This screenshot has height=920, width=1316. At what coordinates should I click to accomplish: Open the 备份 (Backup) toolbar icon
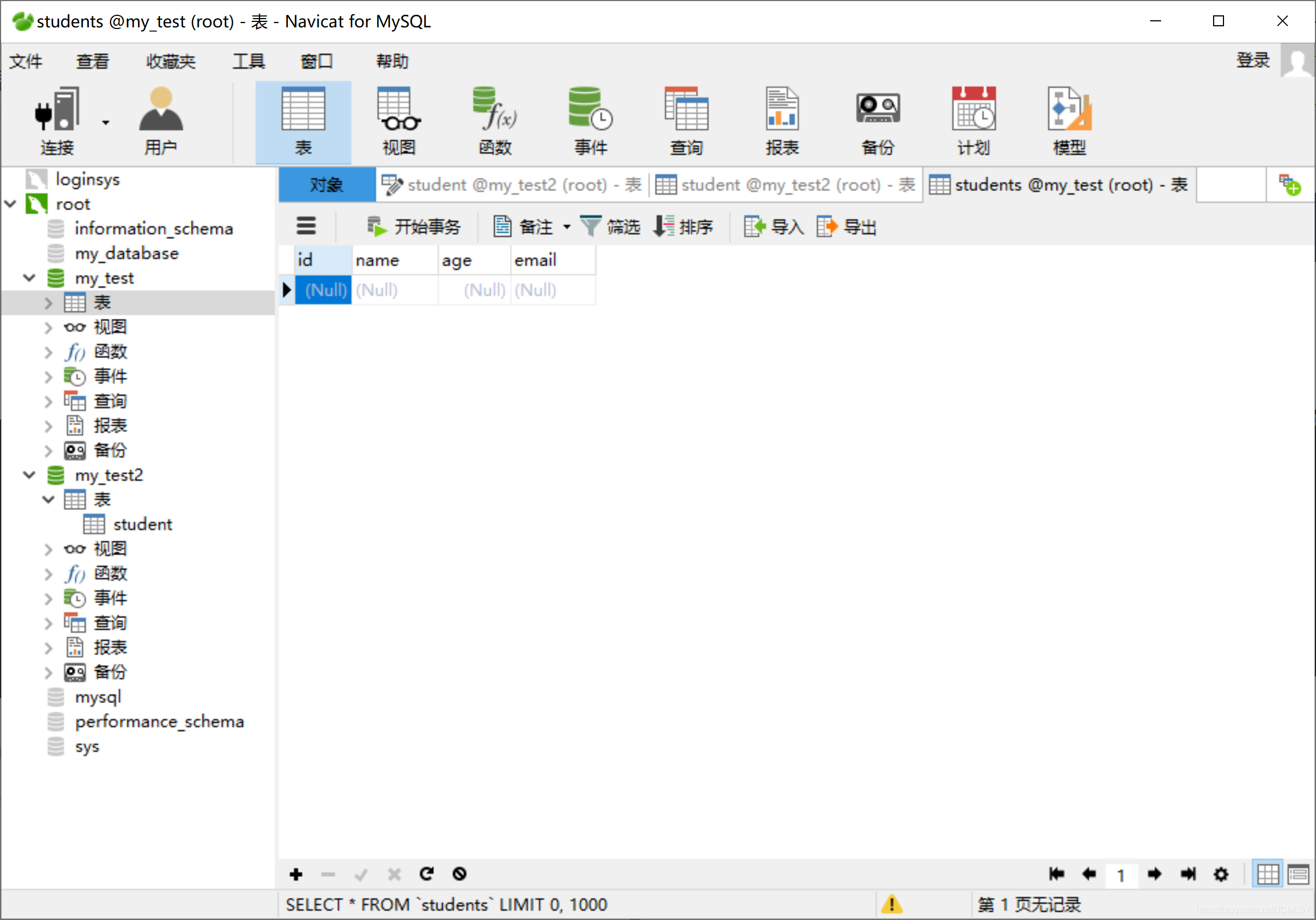[x=878, y=122]
